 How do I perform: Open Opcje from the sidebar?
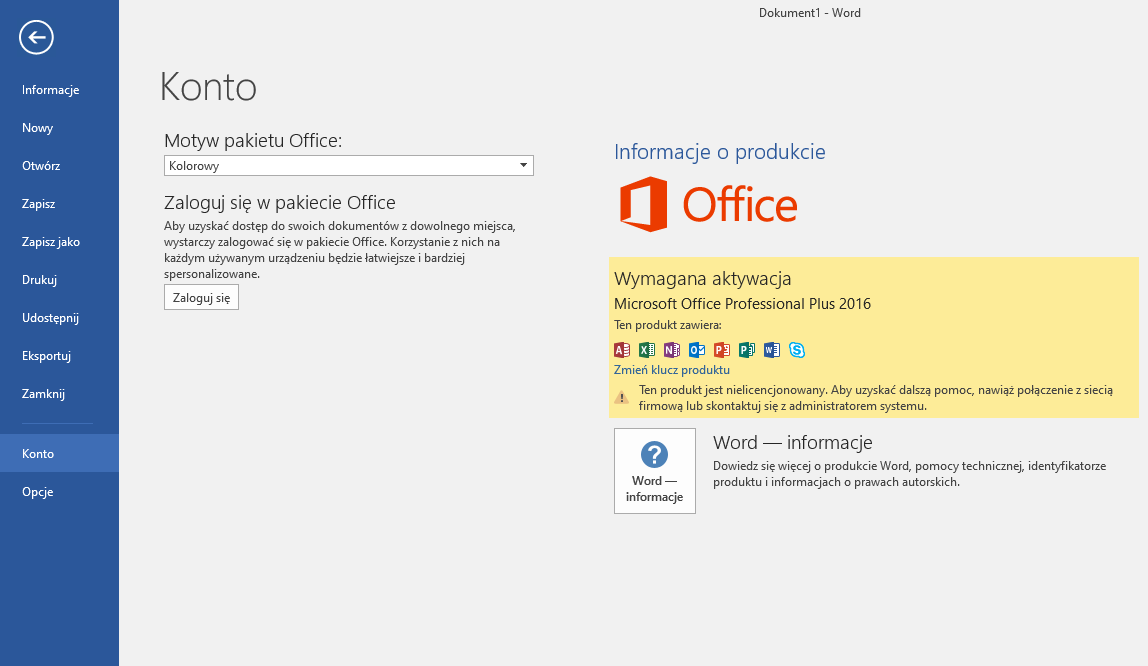click(59, 492)
